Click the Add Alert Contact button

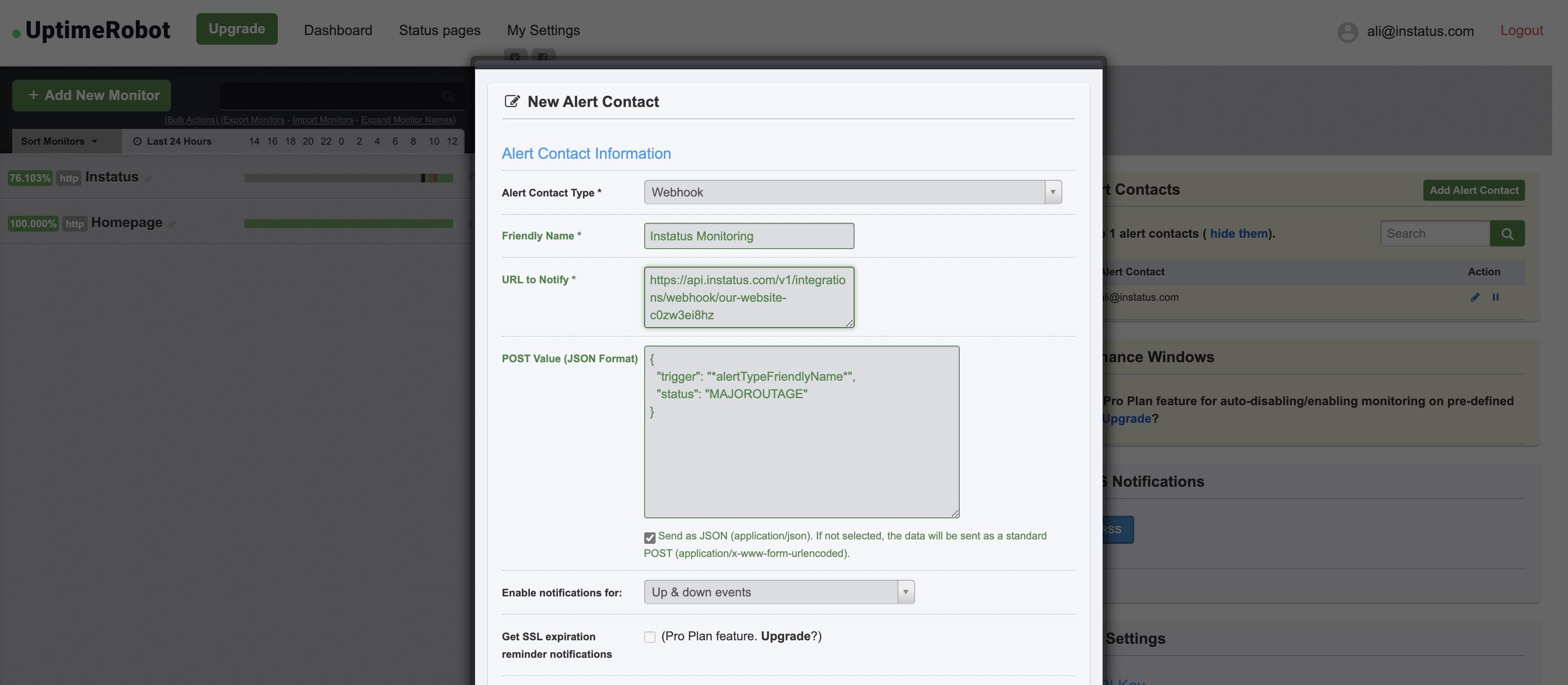click(x=1473, y=190)
